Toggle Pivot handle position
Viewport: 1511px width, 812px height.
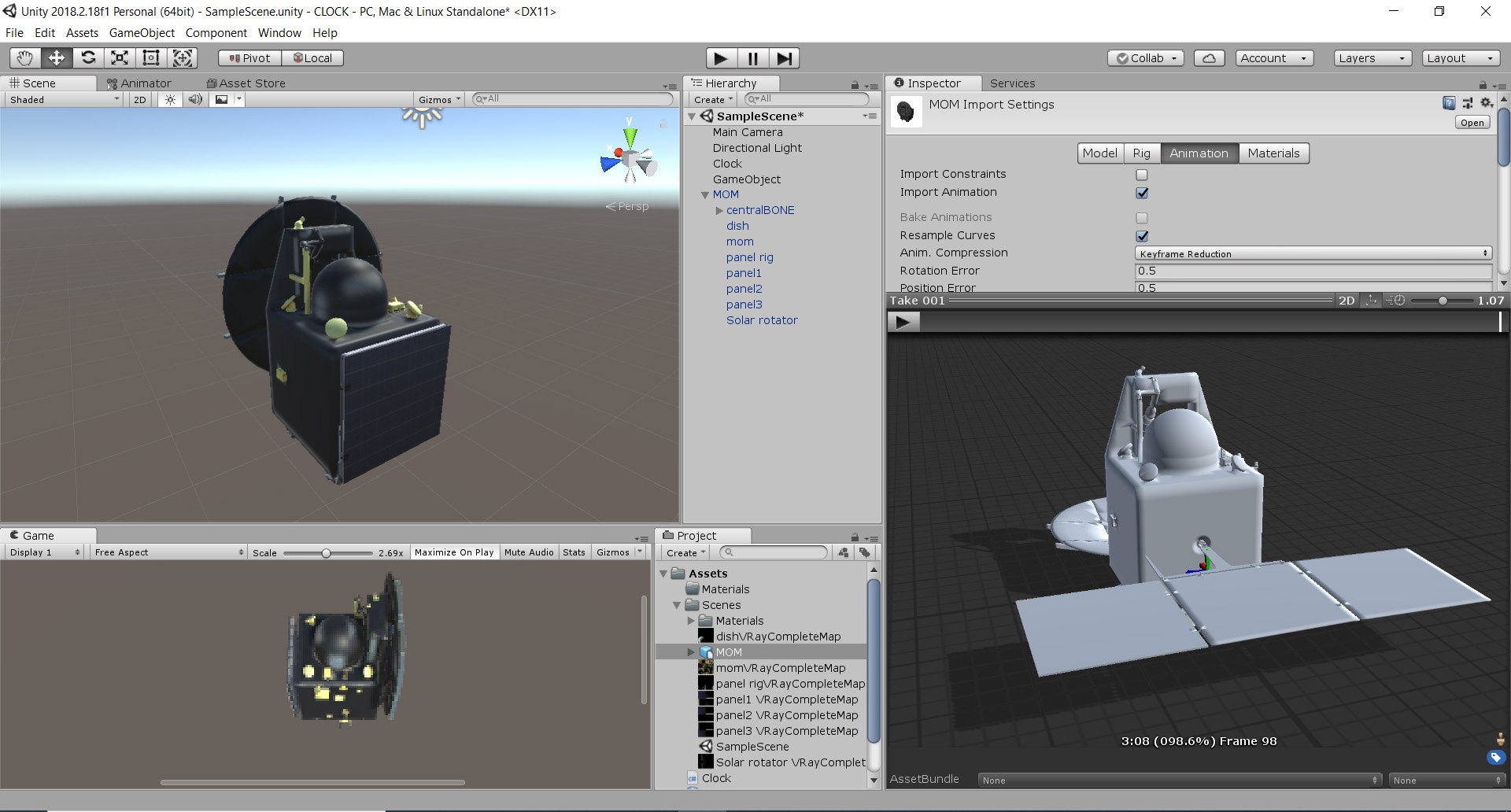tap(249, 58)
